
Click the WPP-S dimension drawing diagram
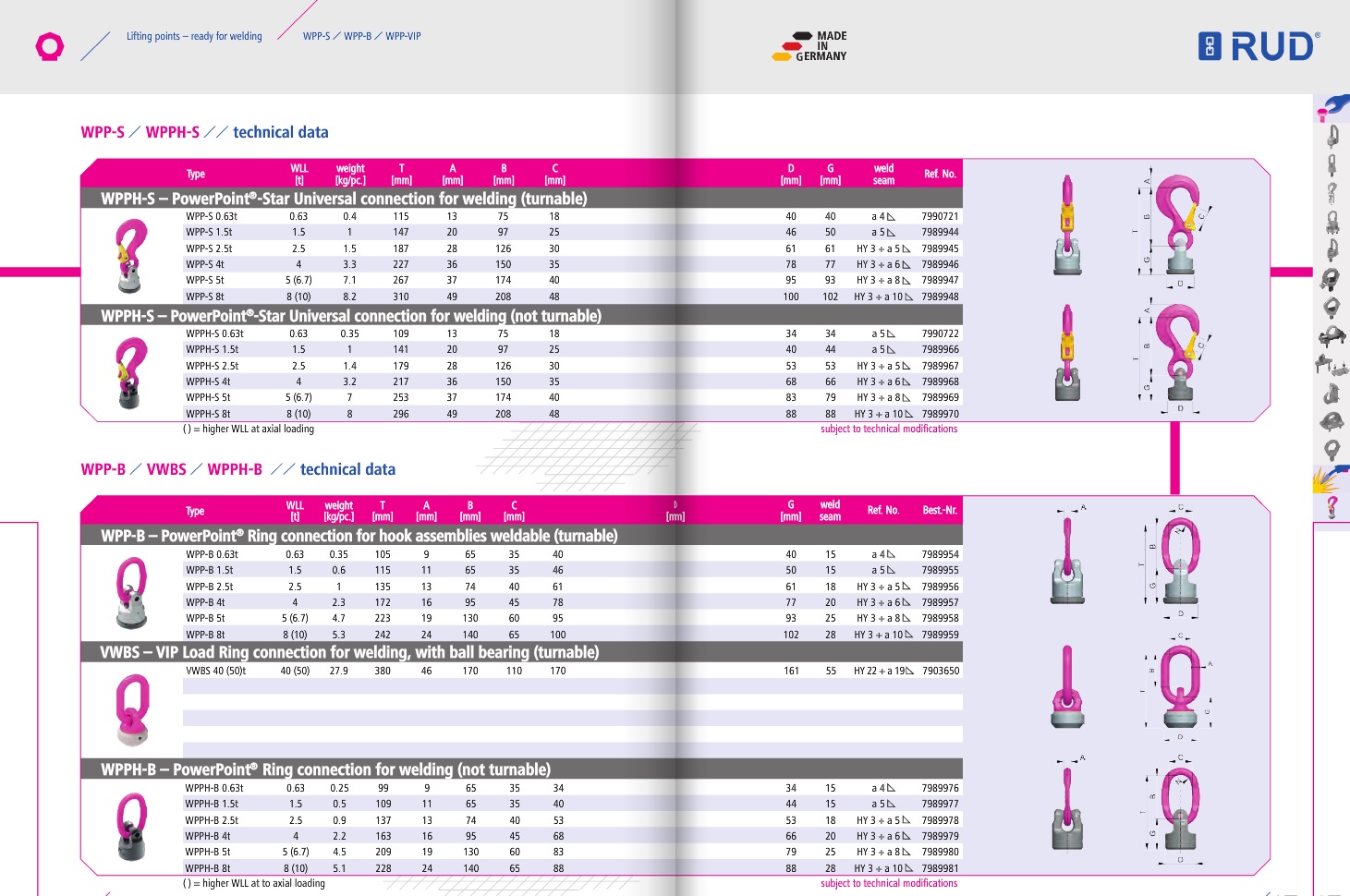click(1173, 229)
